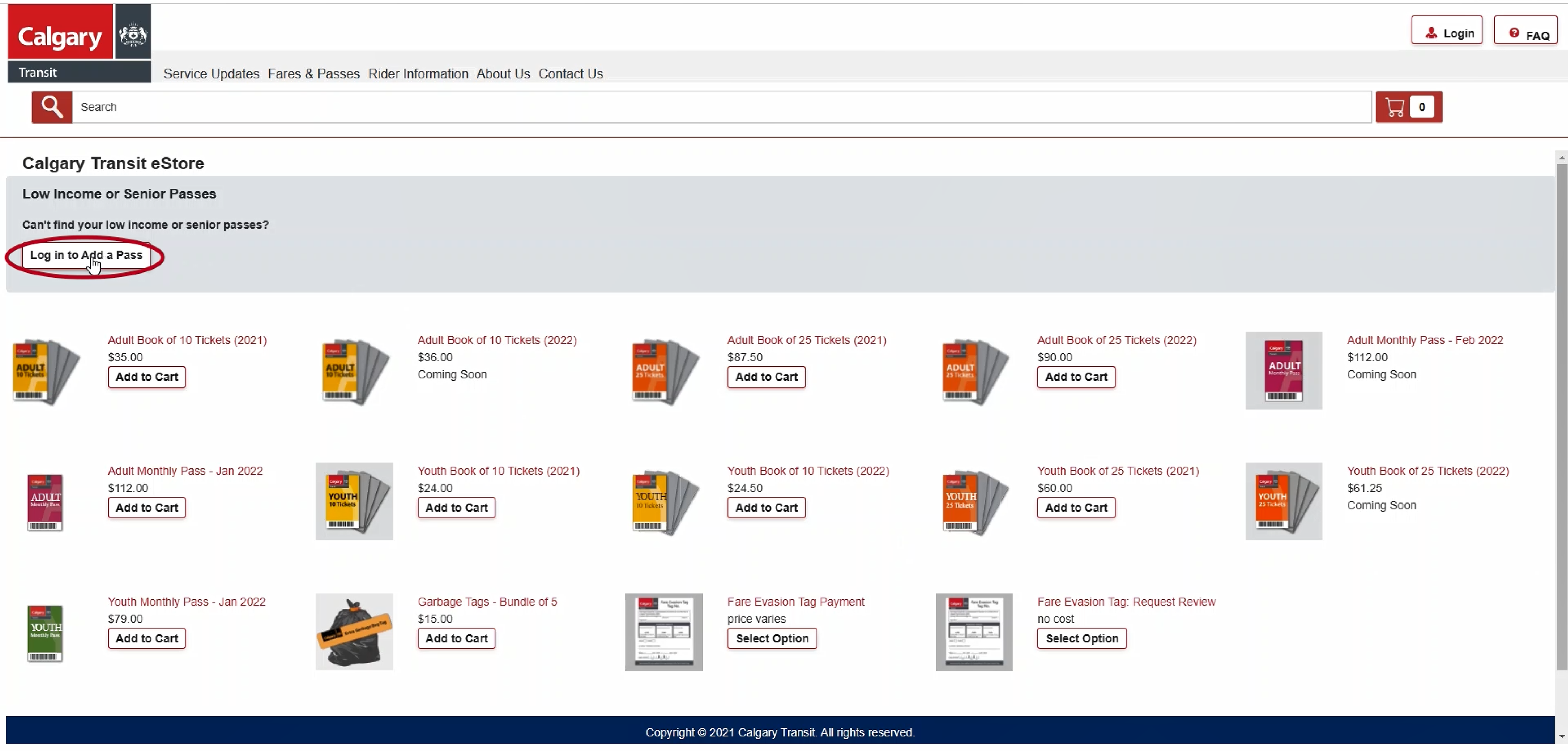Open the Adult Monthly Pass Feb 2022 thumbnail
The height and width of the screenshot is (751, 1568).
coord(1283,370)
